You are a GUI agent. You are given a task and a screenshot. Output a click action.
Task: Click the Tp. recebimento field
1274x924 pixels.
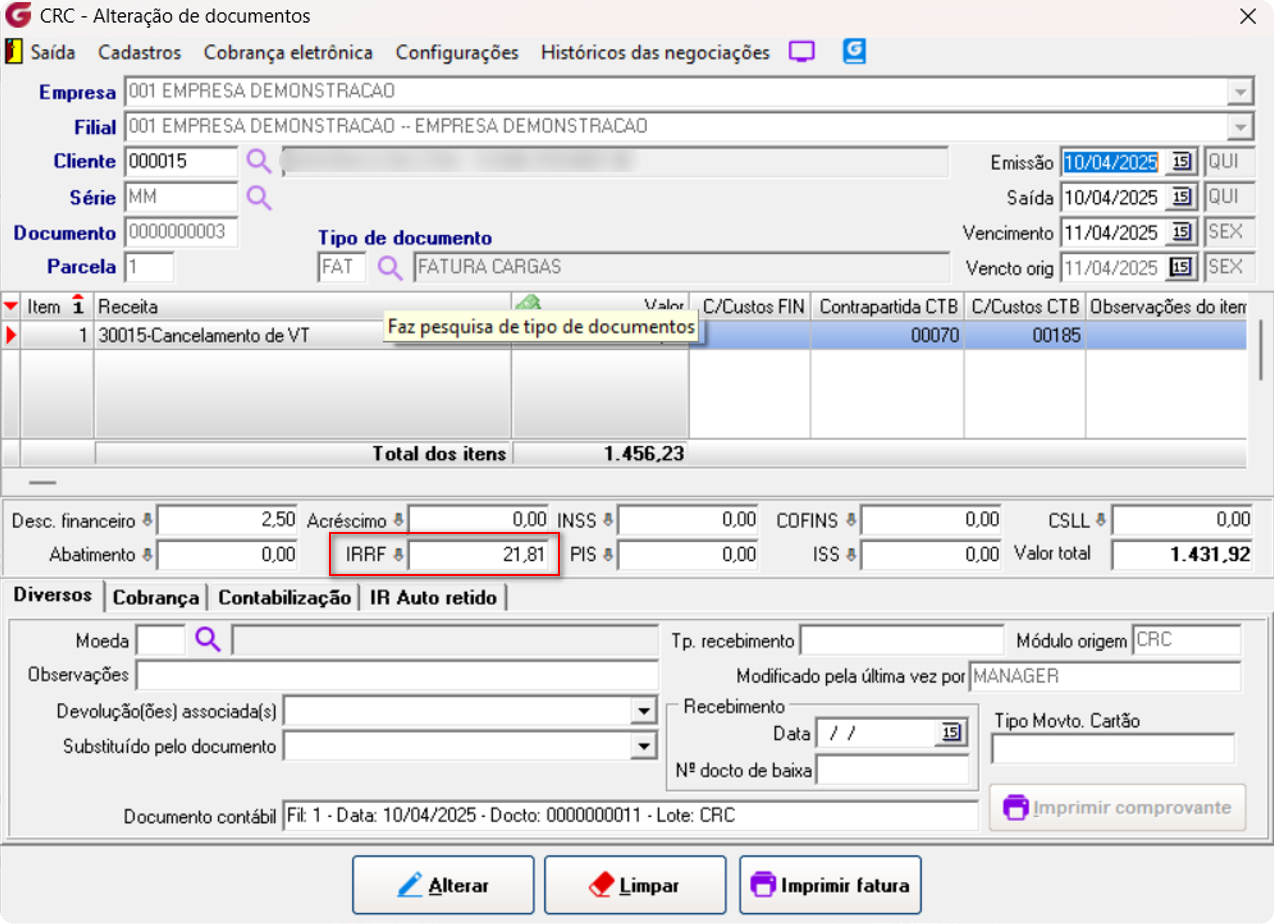[902, 640]
